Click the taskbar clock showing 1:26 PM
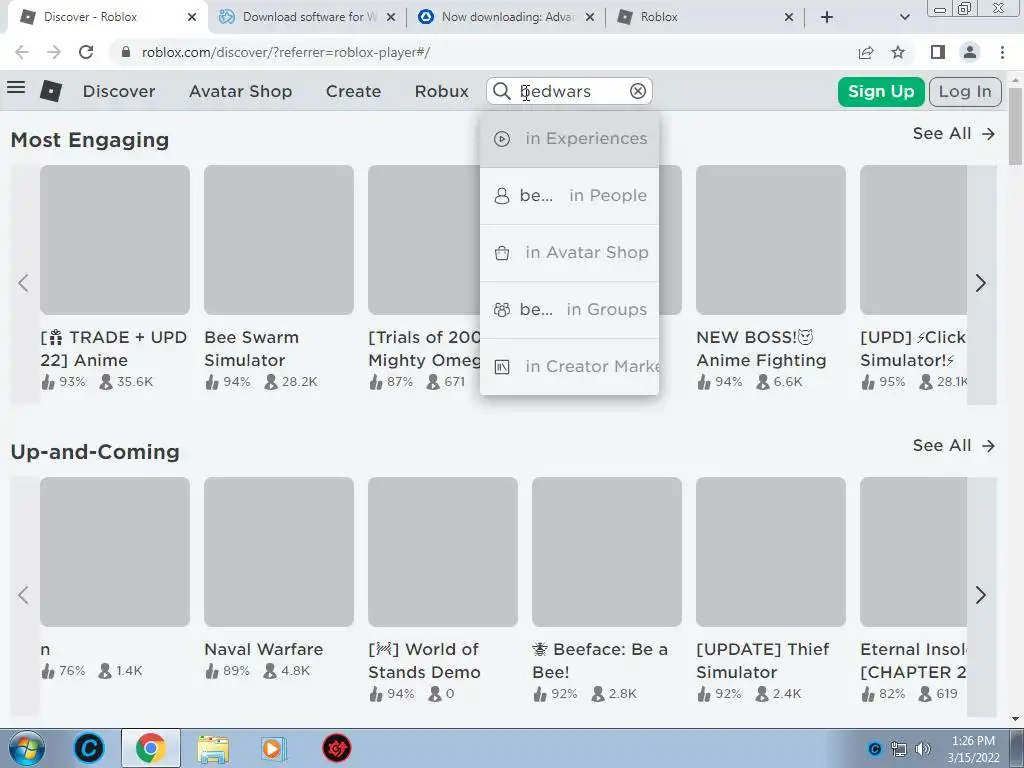This screenshot has width=1024, height=768. pyautogui.click(x=973, y=749)
